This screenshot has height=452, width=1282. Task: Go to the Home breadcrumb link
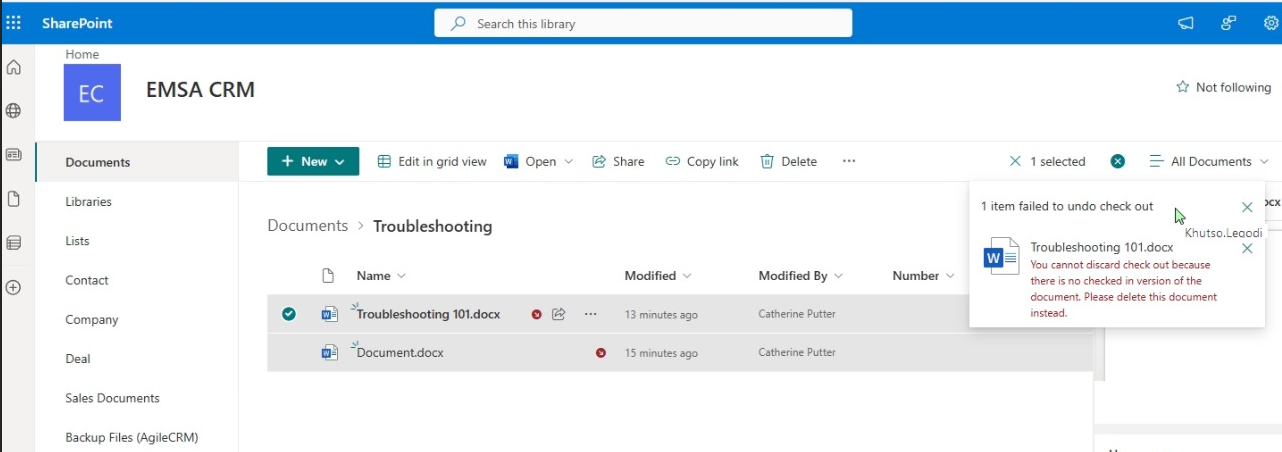coord(82,54)
